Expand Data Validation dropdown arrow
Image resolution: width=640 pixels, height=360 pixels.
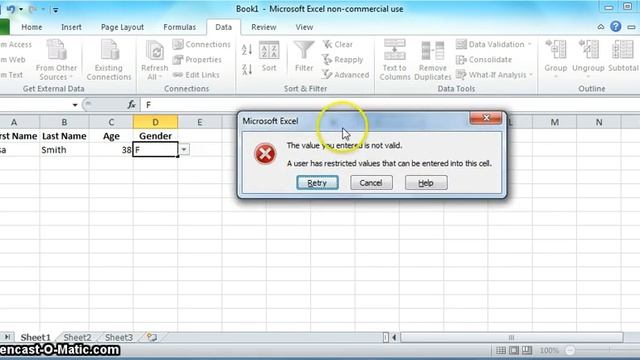pos(530,44)
